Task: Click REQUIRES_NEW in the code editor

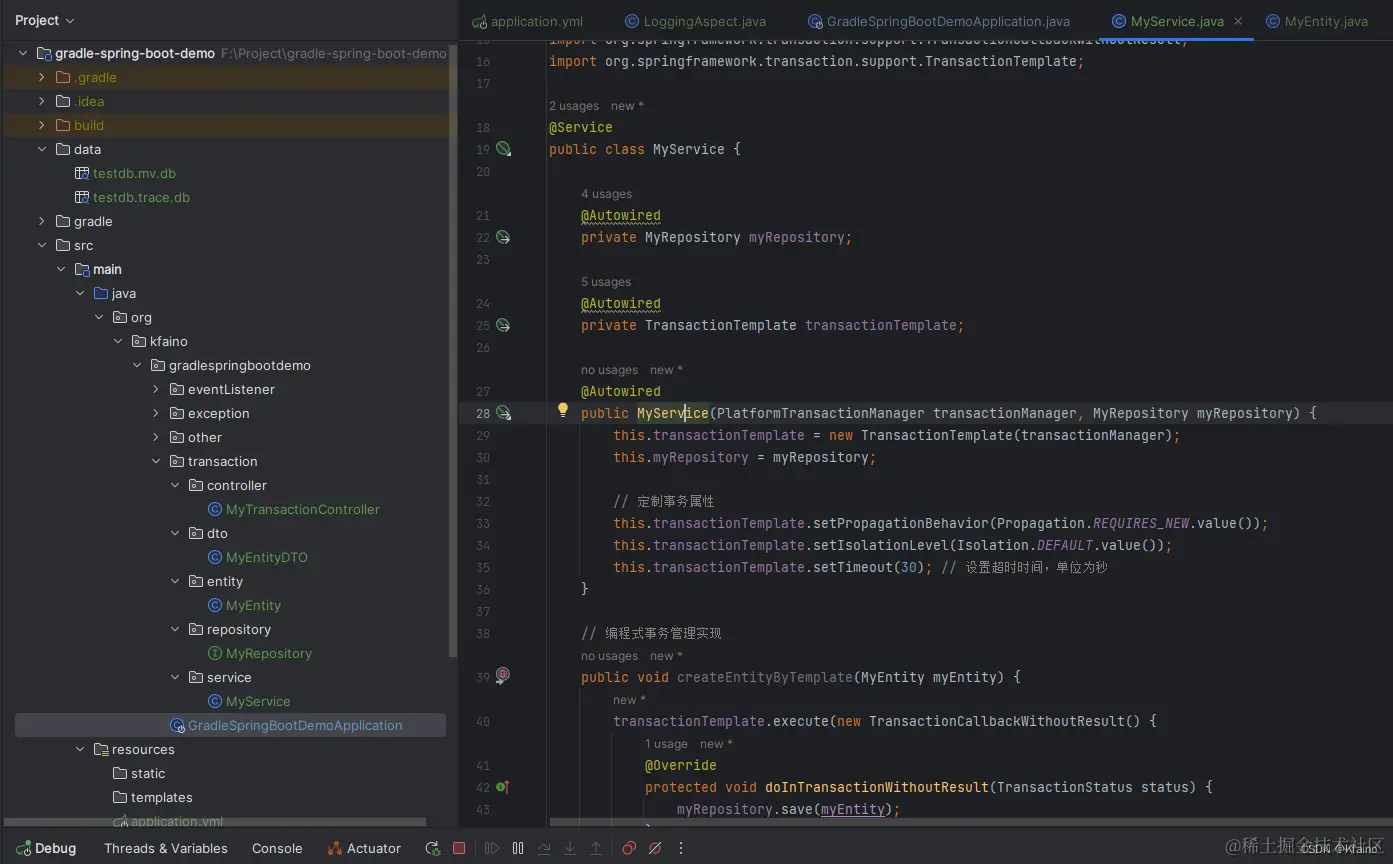Action: 1141,523
